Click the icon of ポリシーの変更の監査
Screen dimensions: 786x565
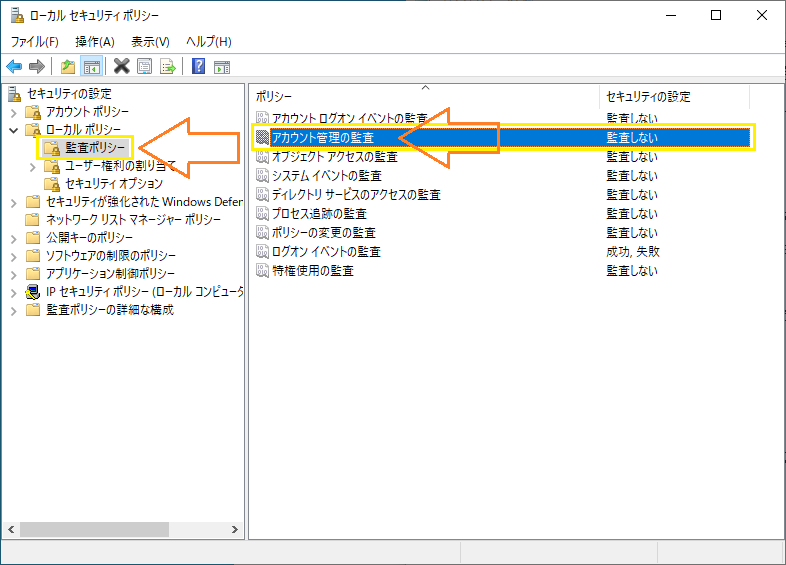[x=262, y=233]
